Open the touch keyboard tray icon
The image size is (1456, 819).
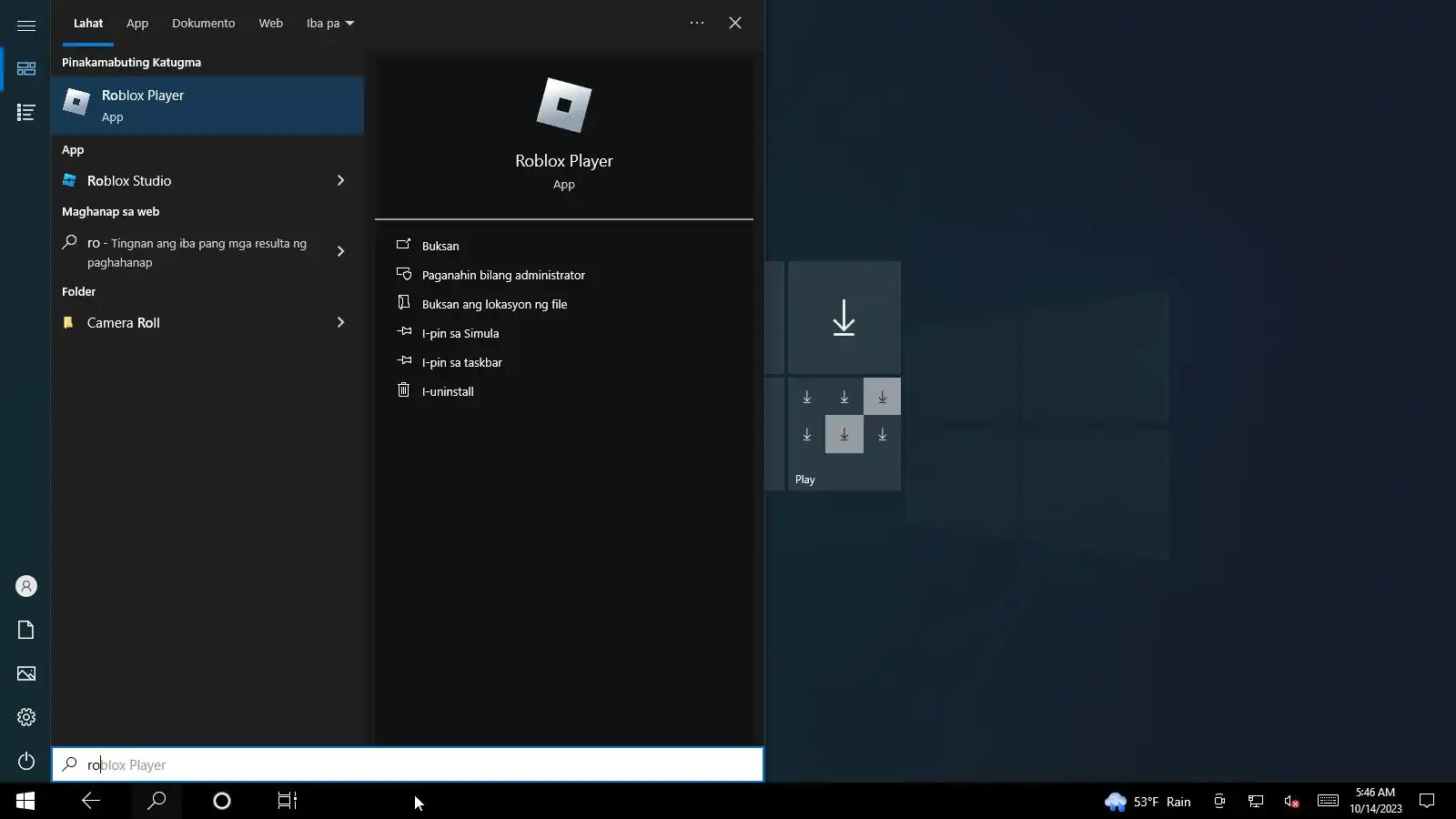pyautogui.click(x=1328, y=801)
